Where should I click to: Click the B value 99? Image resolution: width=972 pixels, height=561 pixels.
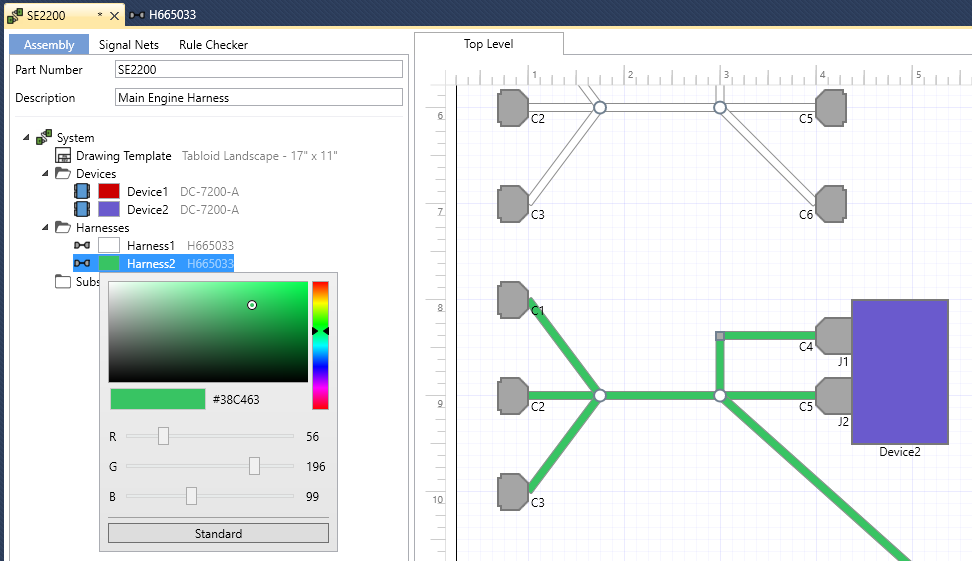pos(312,497)
